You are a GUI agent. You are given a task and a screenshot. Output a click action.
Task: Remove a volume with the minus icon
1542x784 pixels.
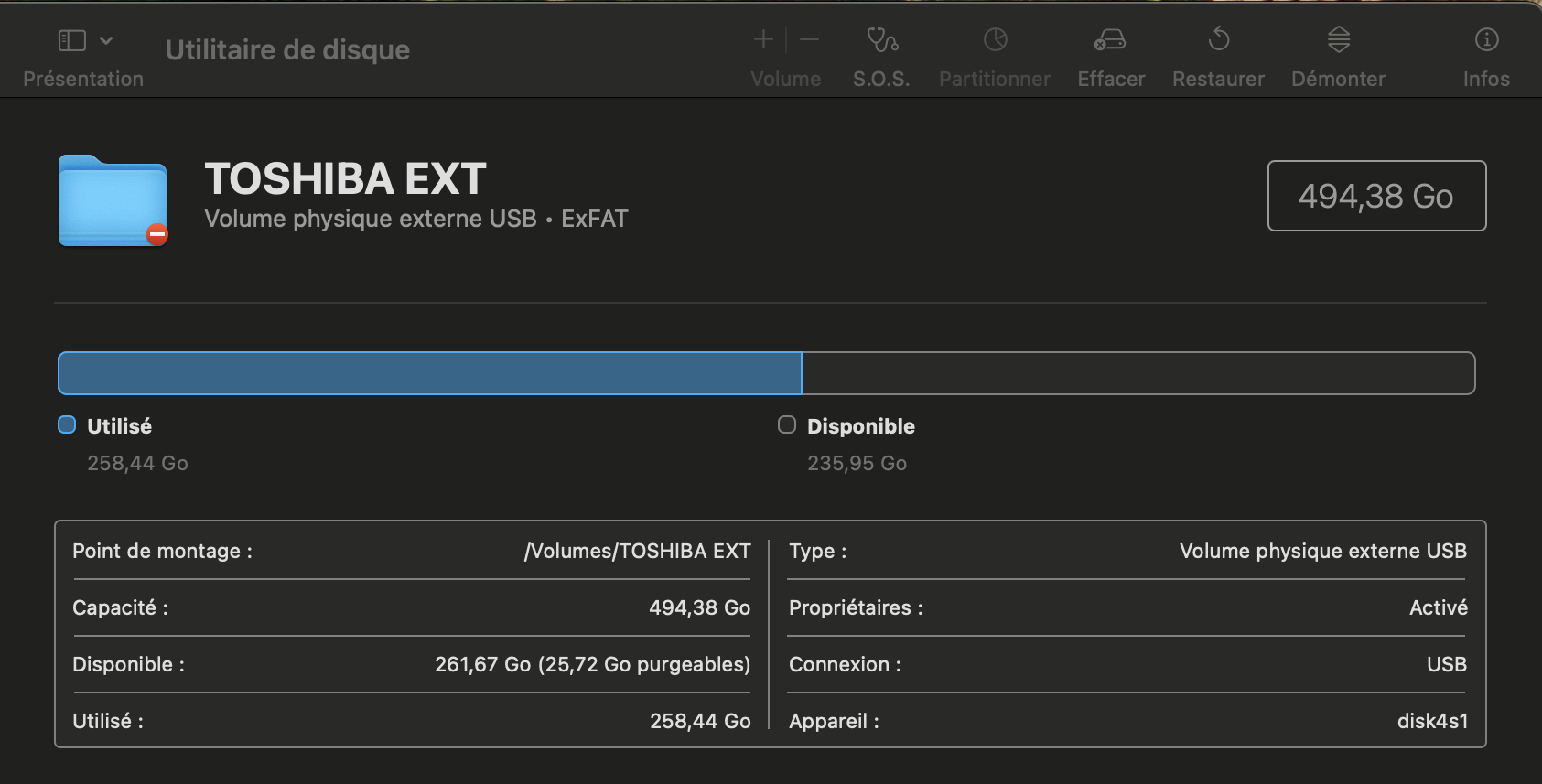(x=809, y=40)
